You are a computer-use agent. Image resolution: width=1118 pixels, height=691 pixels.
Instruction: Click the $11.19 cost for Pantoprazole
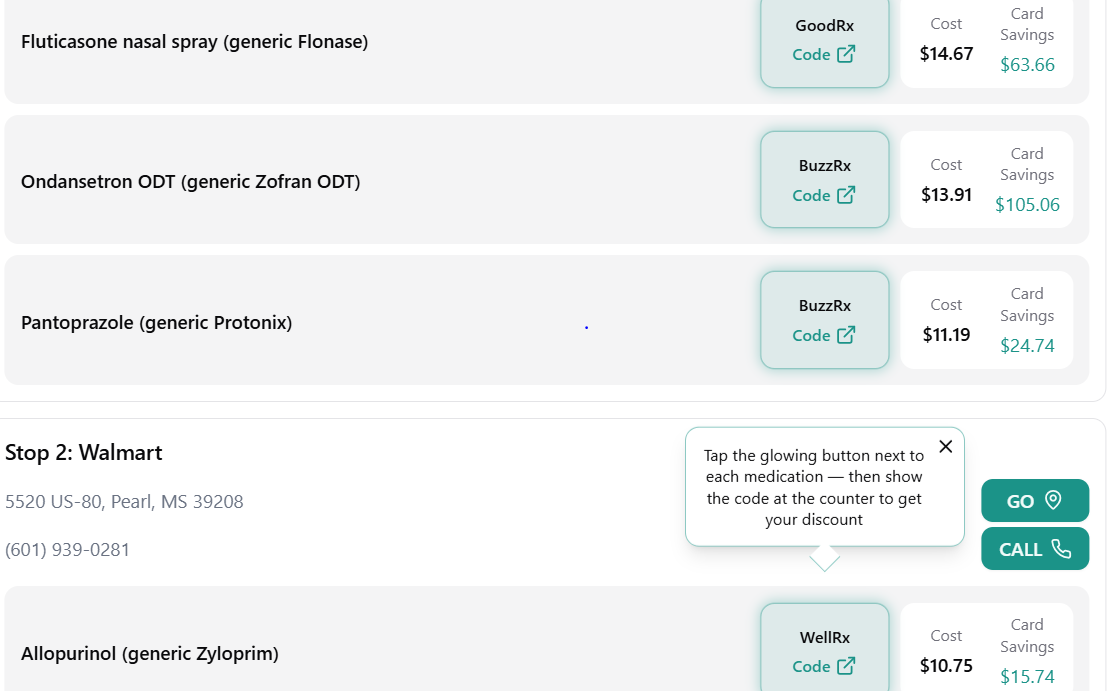(x=946, y=335)
